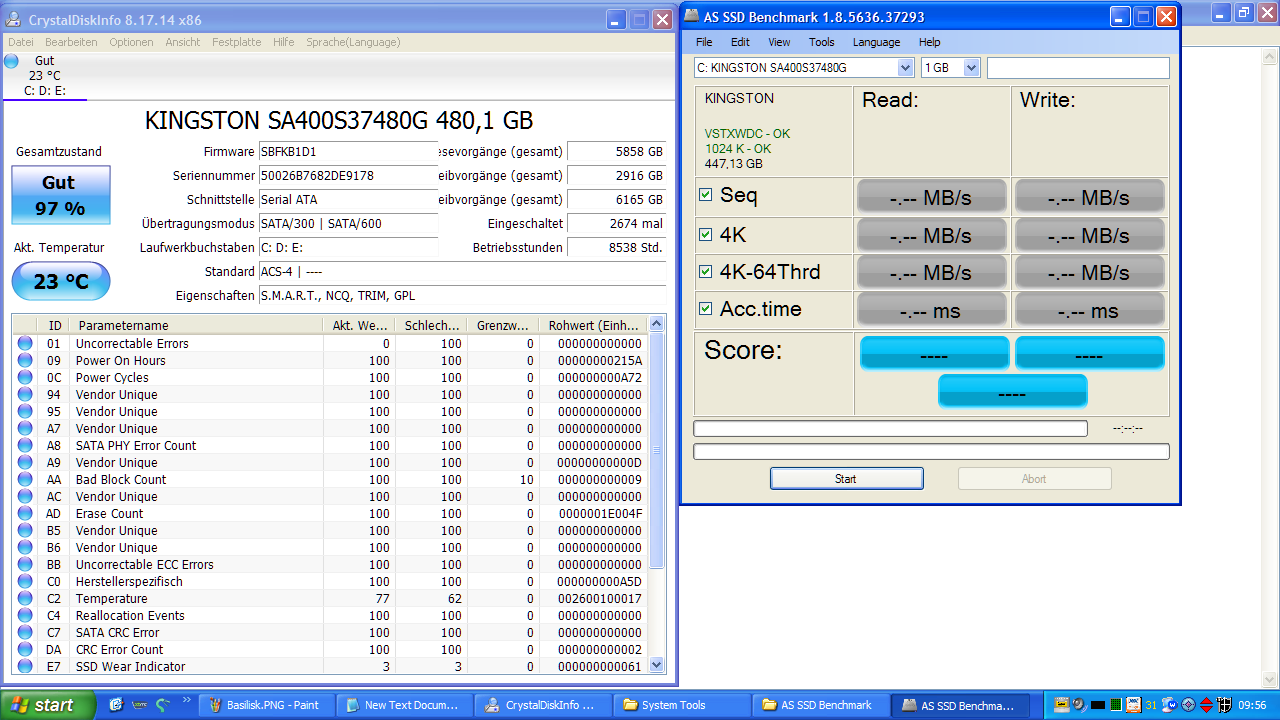Open the drive selection dropdown in AS SSD
The width and height of the screenshot is (1280, 720).
[905, 67]
